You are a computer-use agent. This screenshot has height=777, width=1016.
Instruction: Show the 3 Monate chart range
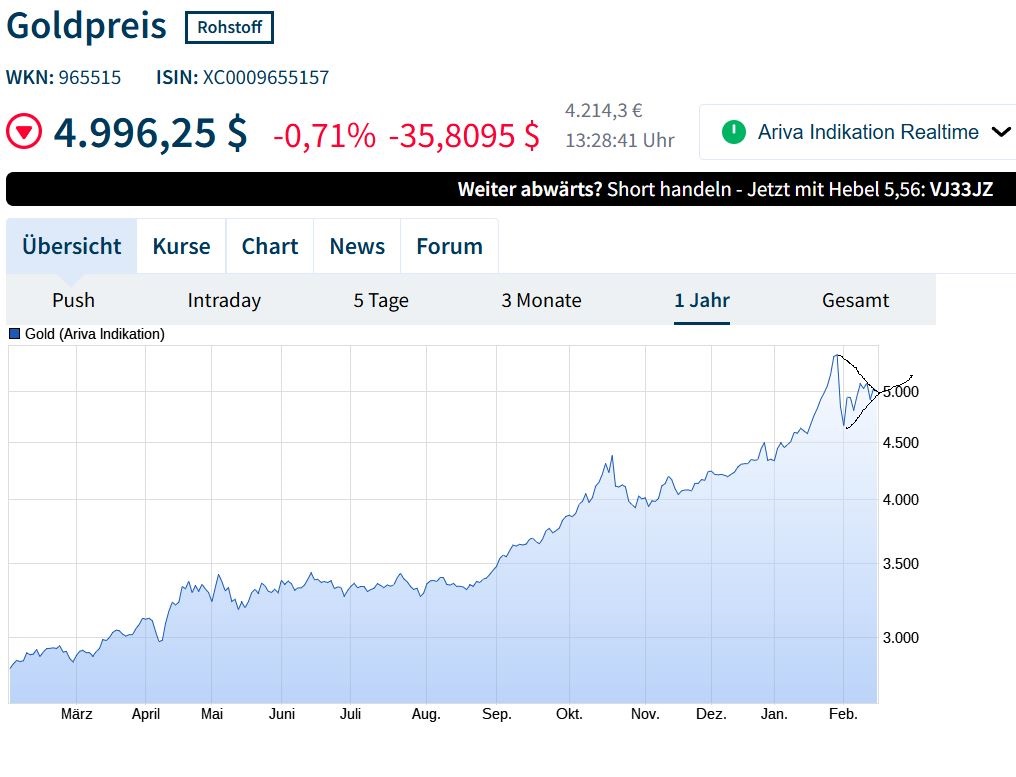(541, 300)
